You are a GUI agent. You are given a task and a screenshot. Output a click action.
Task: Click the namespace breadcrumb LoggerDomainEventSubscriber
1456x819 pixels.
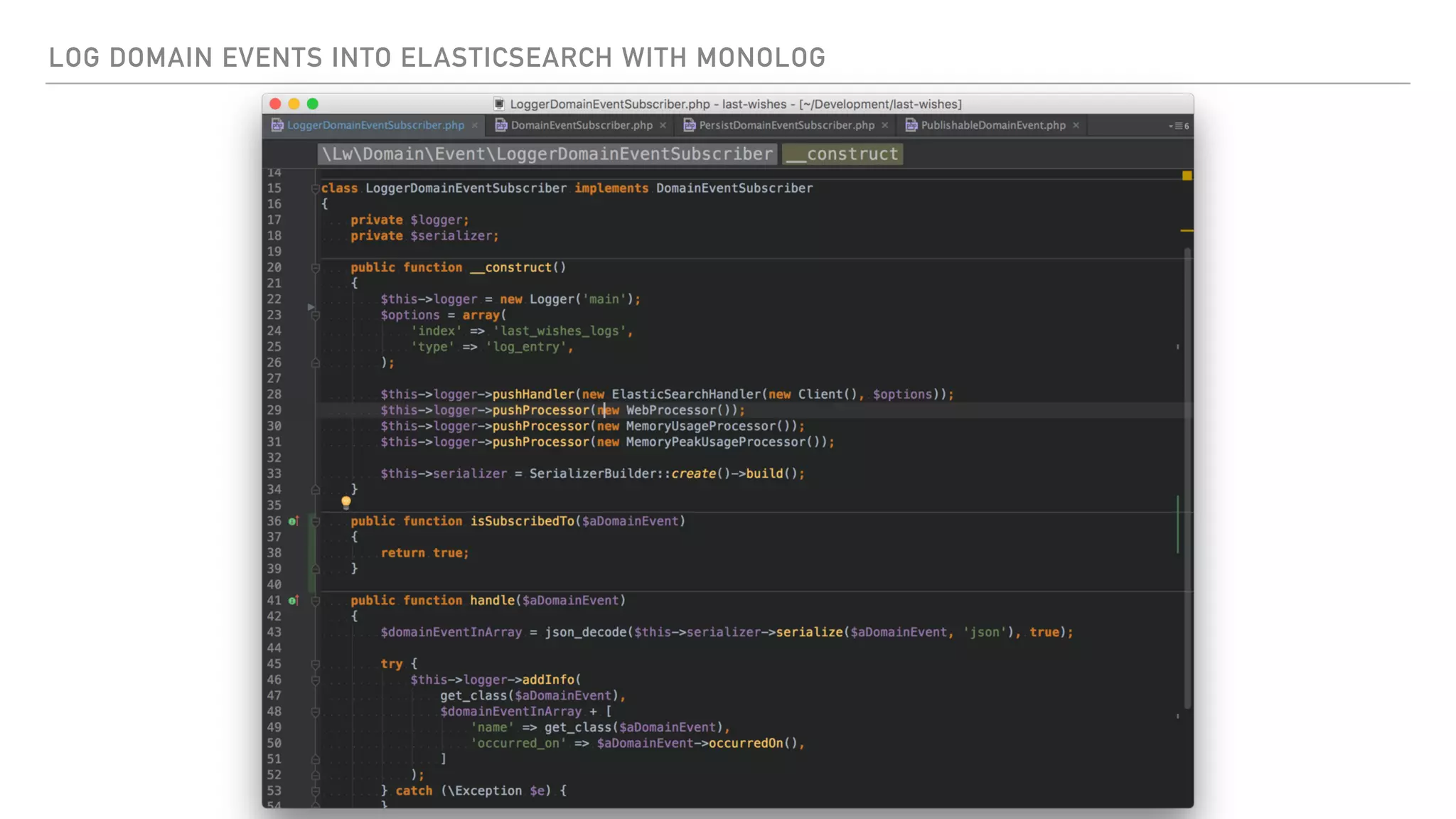point(546,154)
